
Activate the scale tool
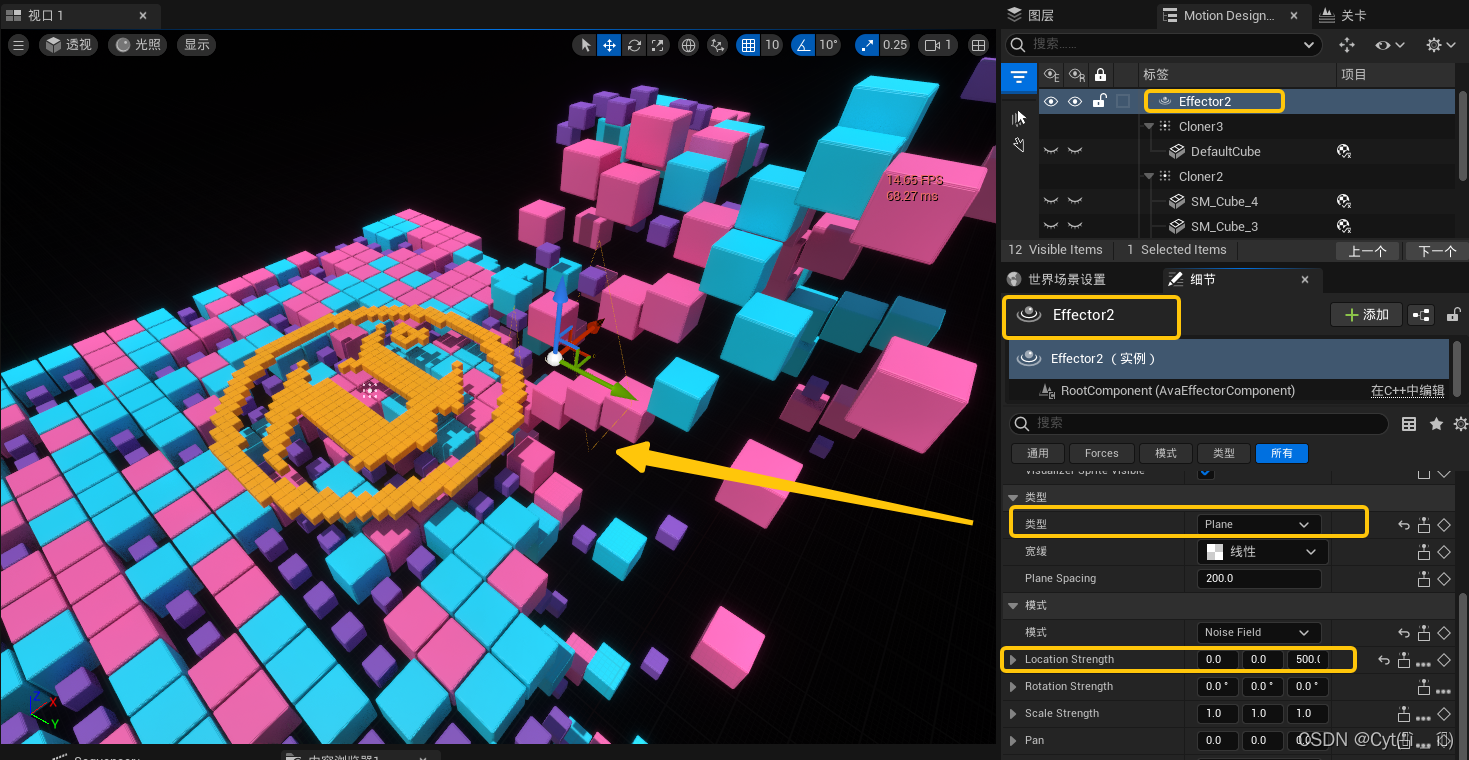point(657,45)
